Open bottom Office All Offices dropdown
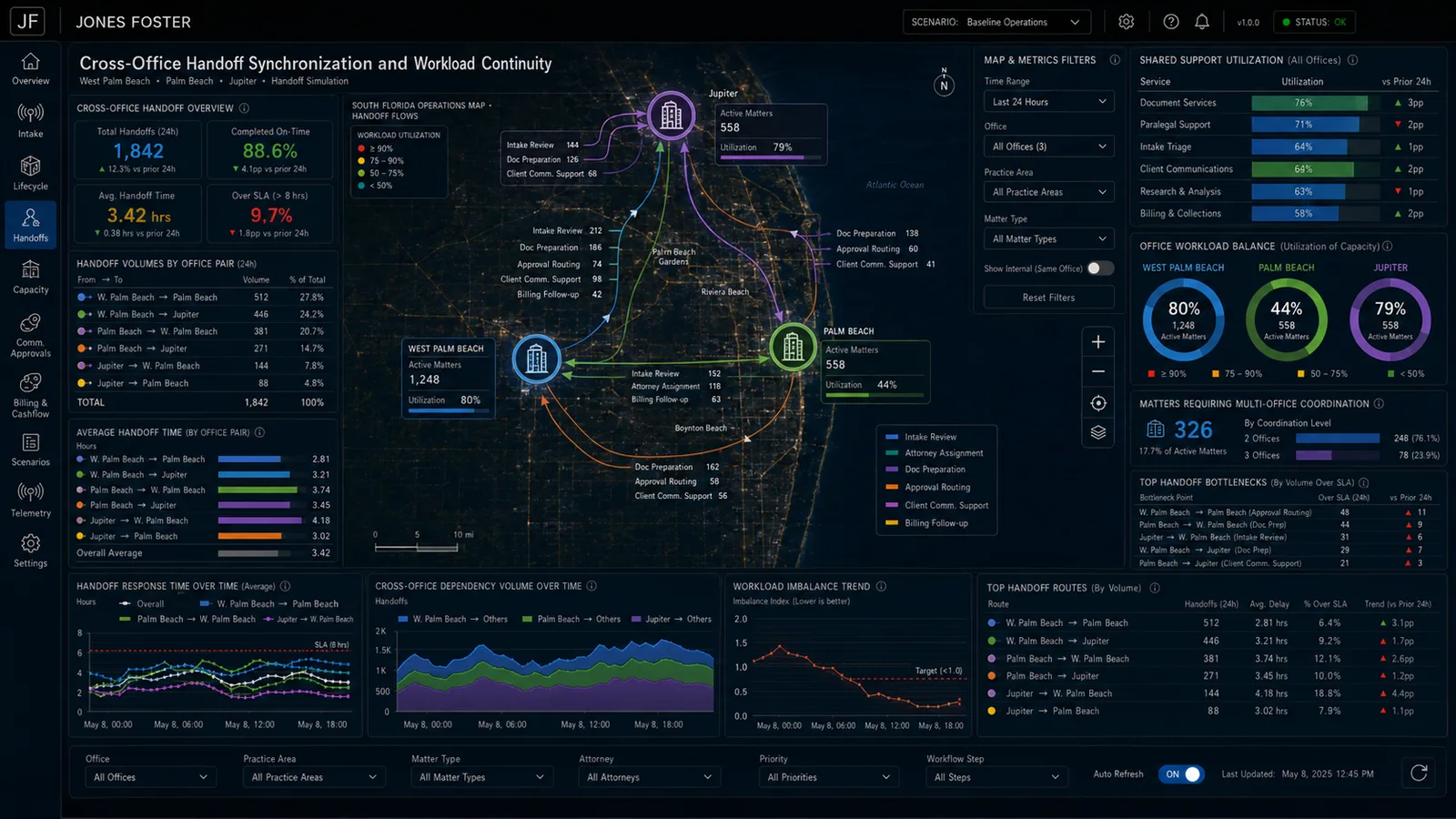This screenshot has width=1456, height=819. [x=150, y=777]
